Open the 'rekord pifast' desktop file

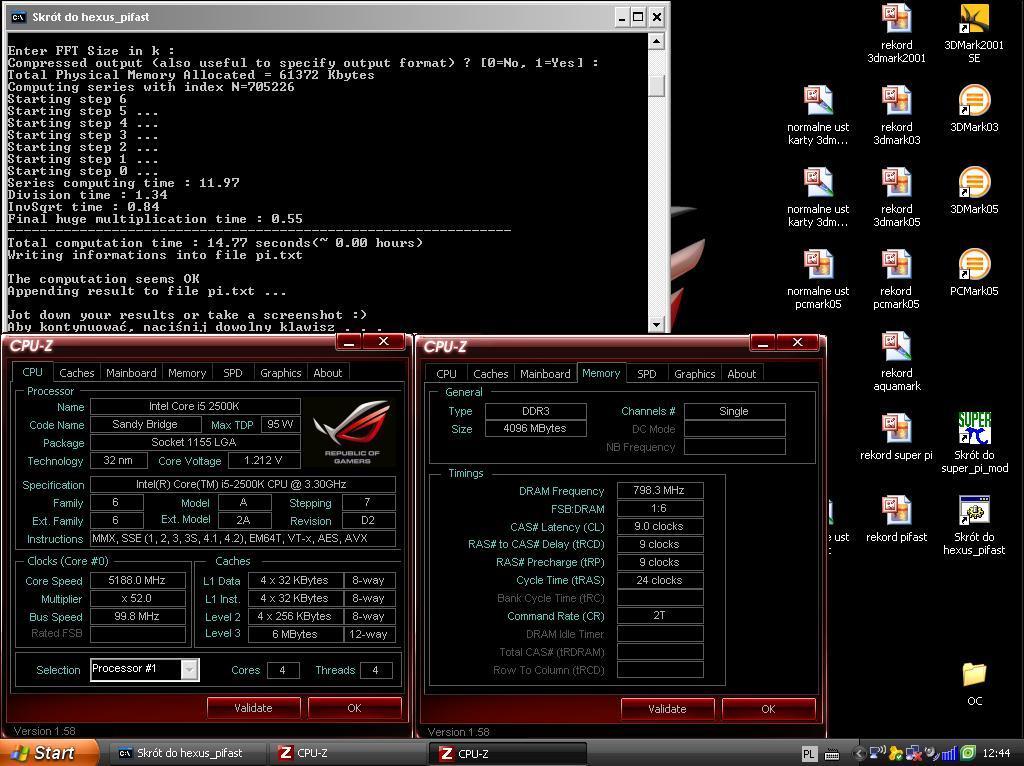[x=896, y=520]
